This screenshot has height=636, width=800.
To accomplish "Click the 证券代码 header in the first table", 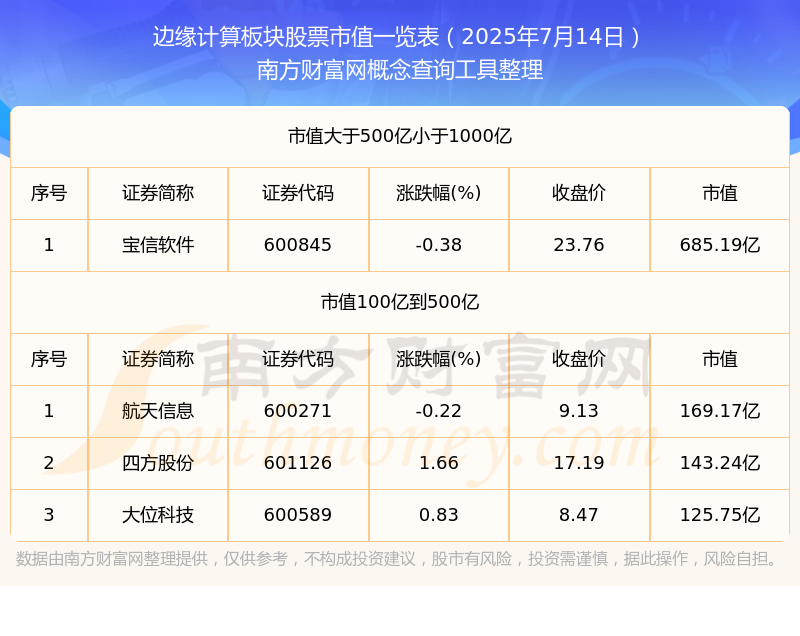I will [x=298, y=193].
